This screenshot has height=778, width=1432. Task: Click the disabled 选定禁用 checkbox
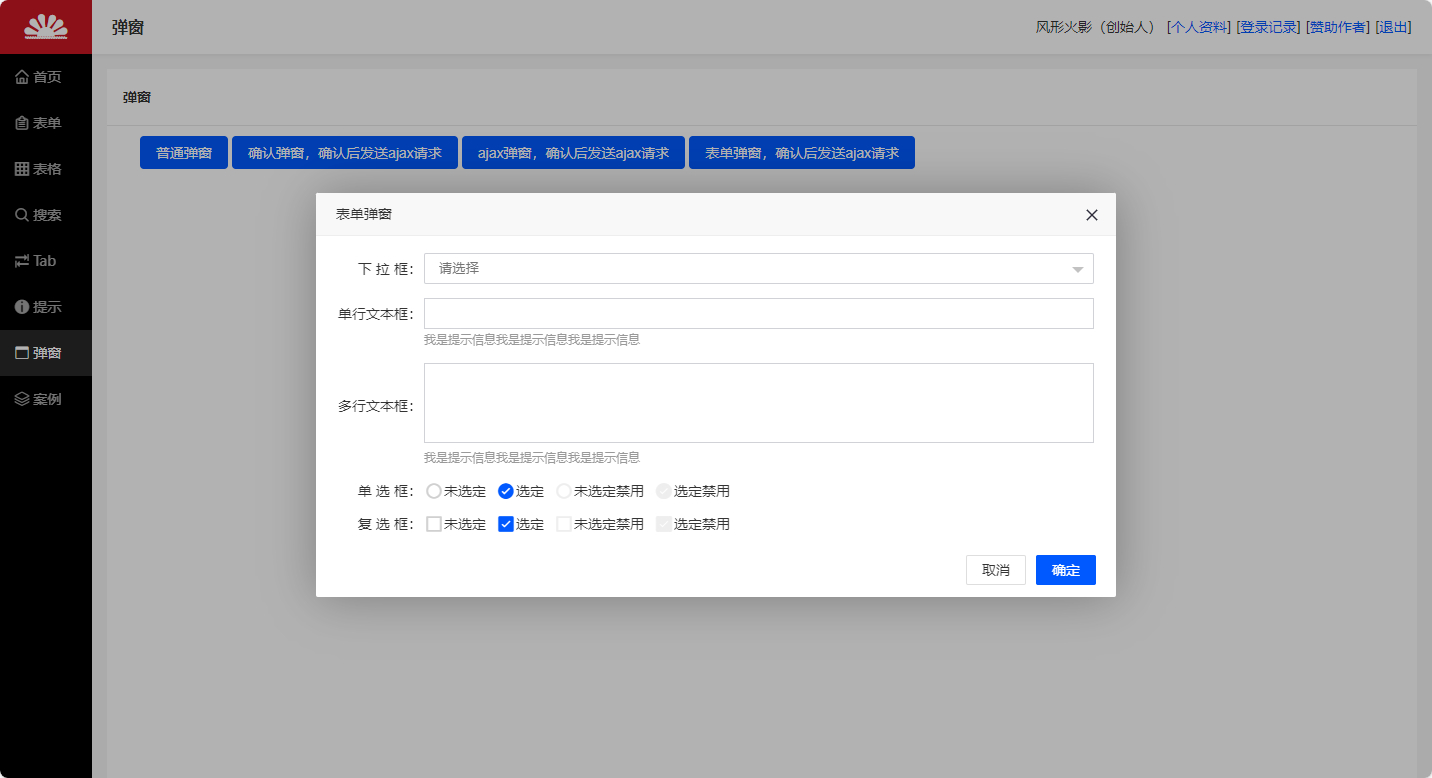click(664, 524)
